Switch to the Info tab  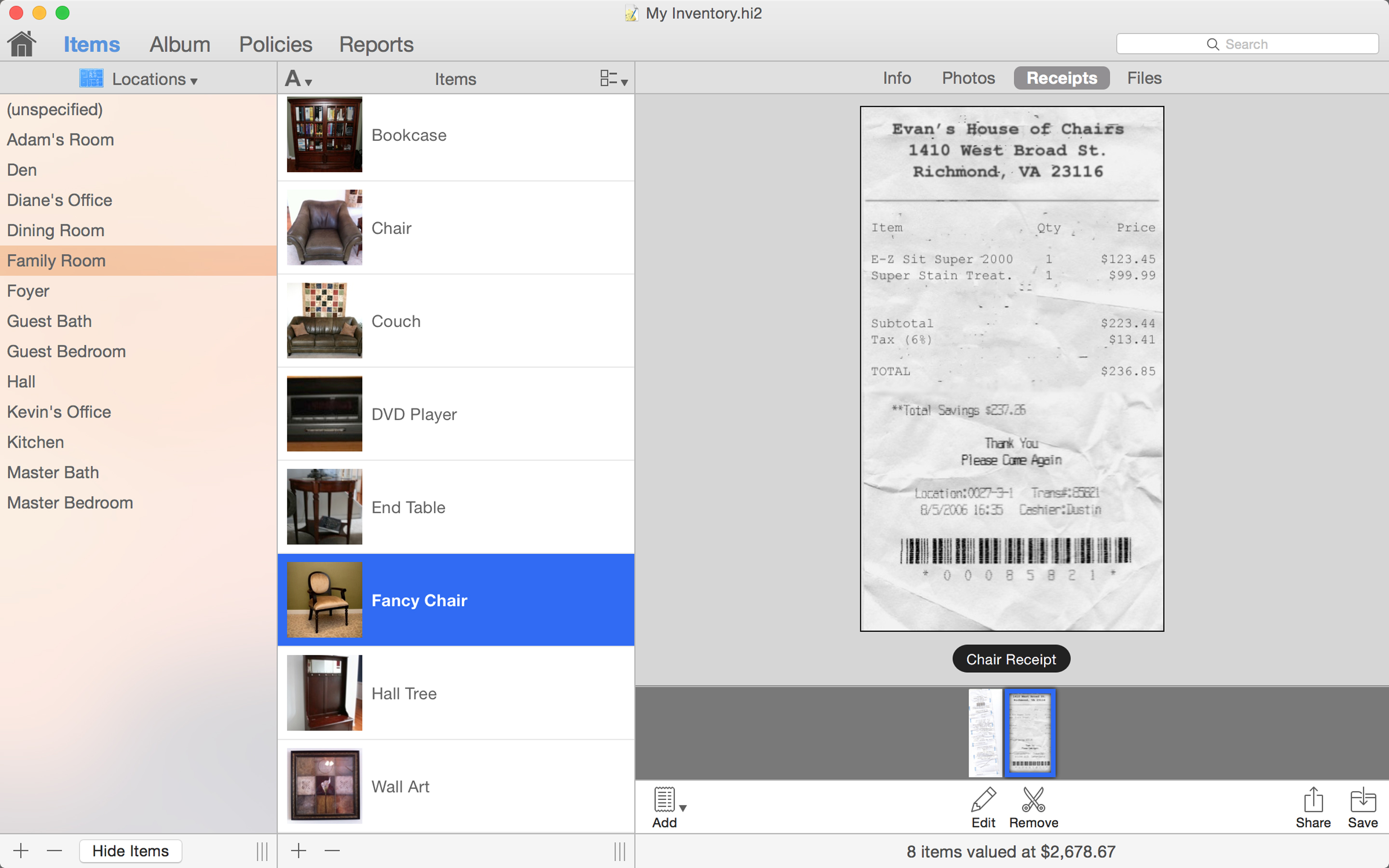pyautogui.click(x=897, y=78)
